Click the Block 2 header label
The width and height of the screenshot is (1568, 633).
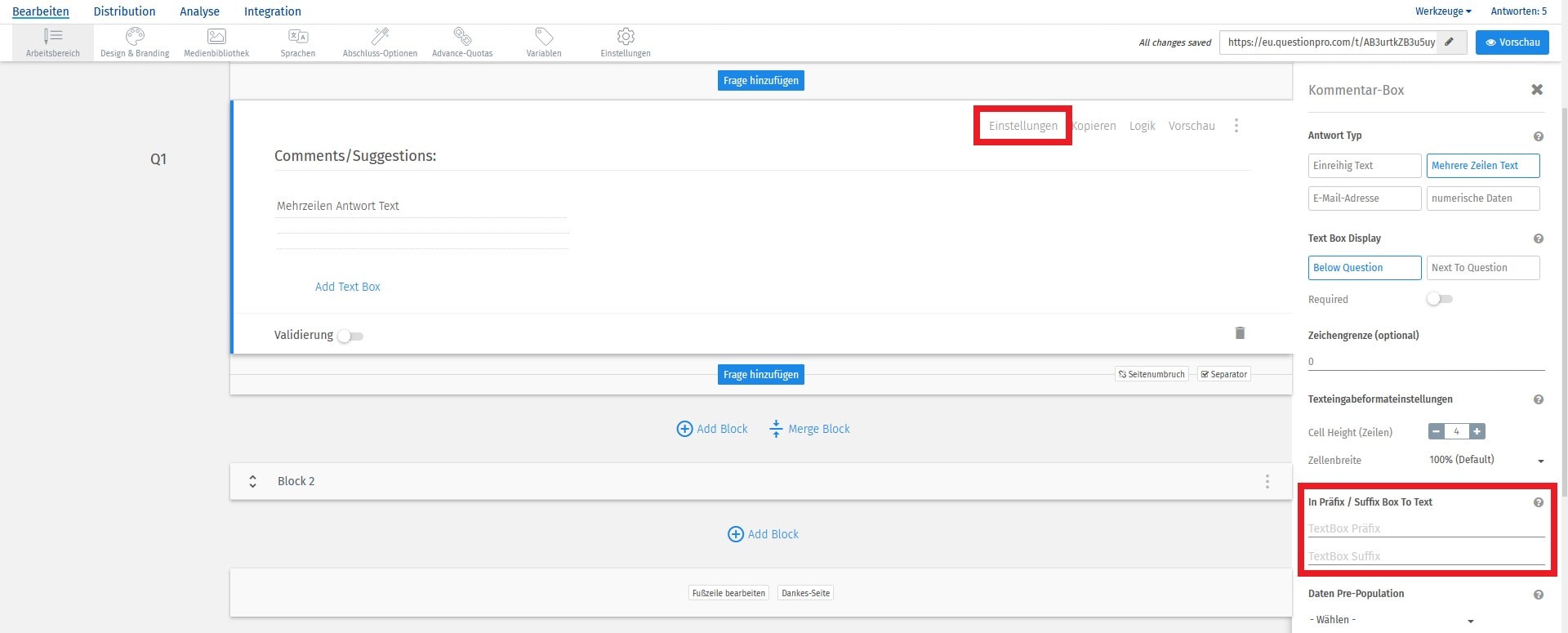pos(296,482)
